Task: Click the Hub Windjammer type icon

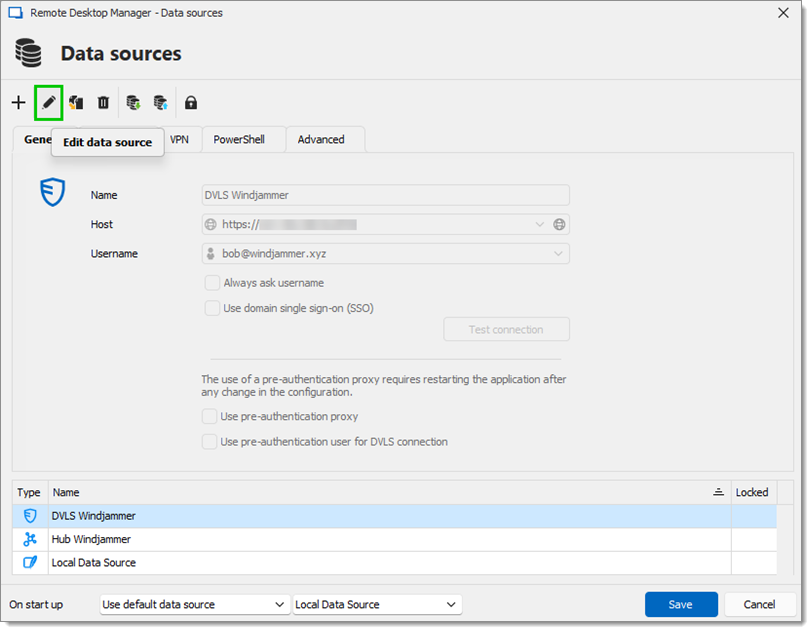Action: point(30,539)
